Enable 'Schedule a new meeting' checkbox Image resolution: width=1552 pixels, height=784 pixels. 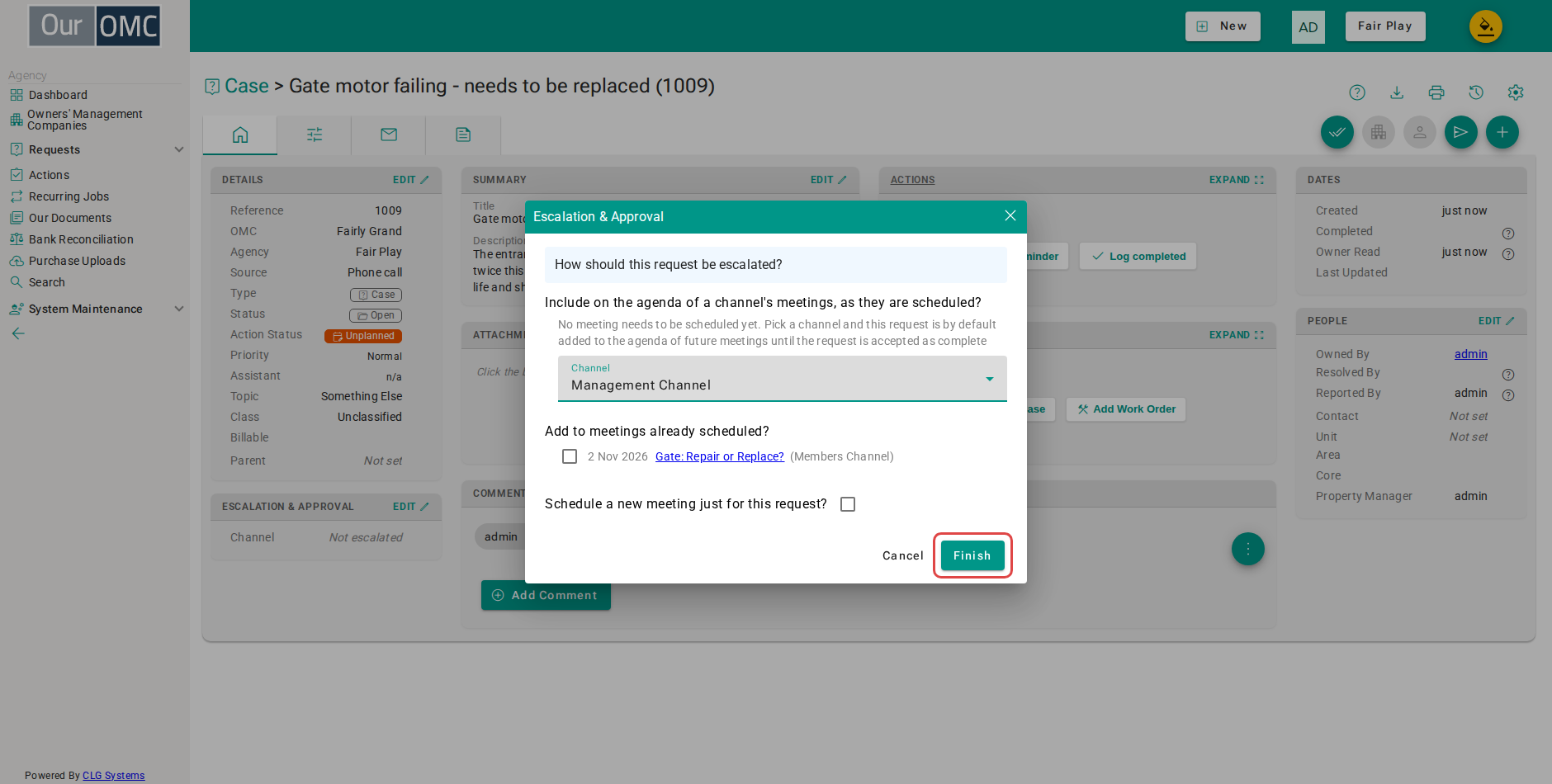pos(848,504)
